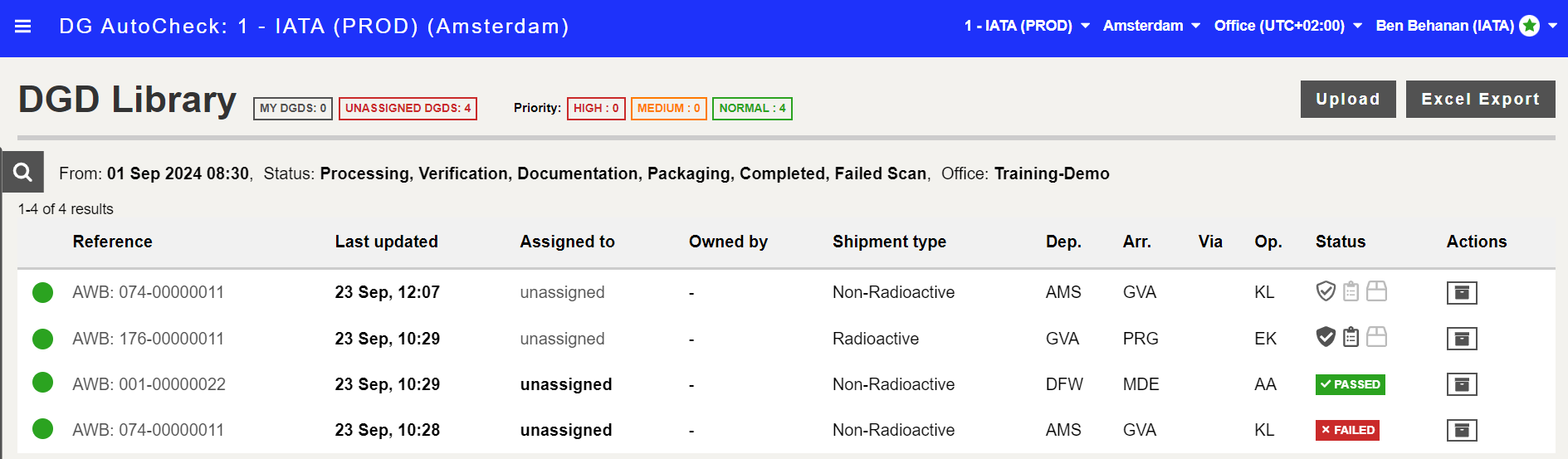This screenshot has height=459, width=1568.
Task: Click the packaging box icon for AWB 176-00000011
Action: (x=1376, y=337)
